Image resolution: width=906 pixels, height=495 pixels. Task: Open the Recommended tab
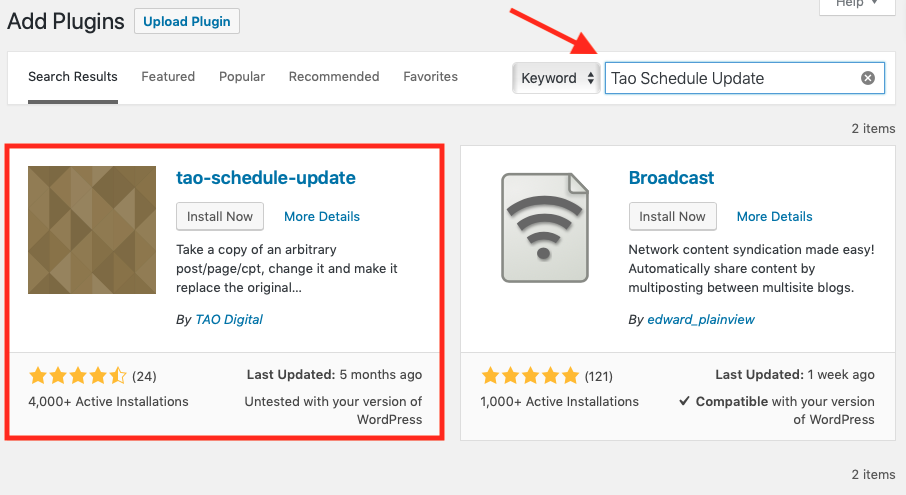(333, 77)
